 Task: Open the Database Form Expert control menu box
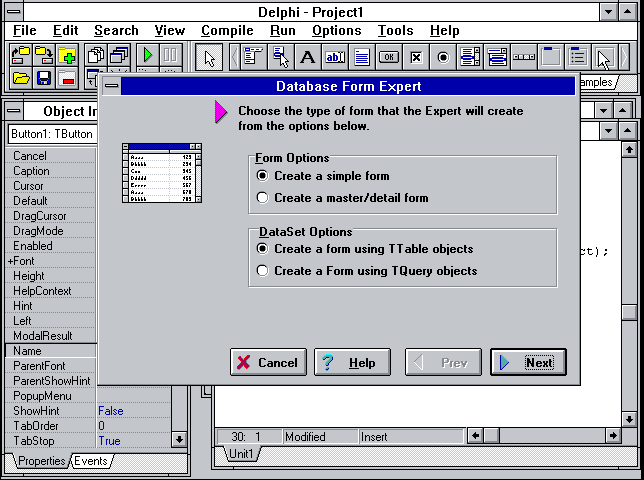pyautogui.click(x=110, y=86)
